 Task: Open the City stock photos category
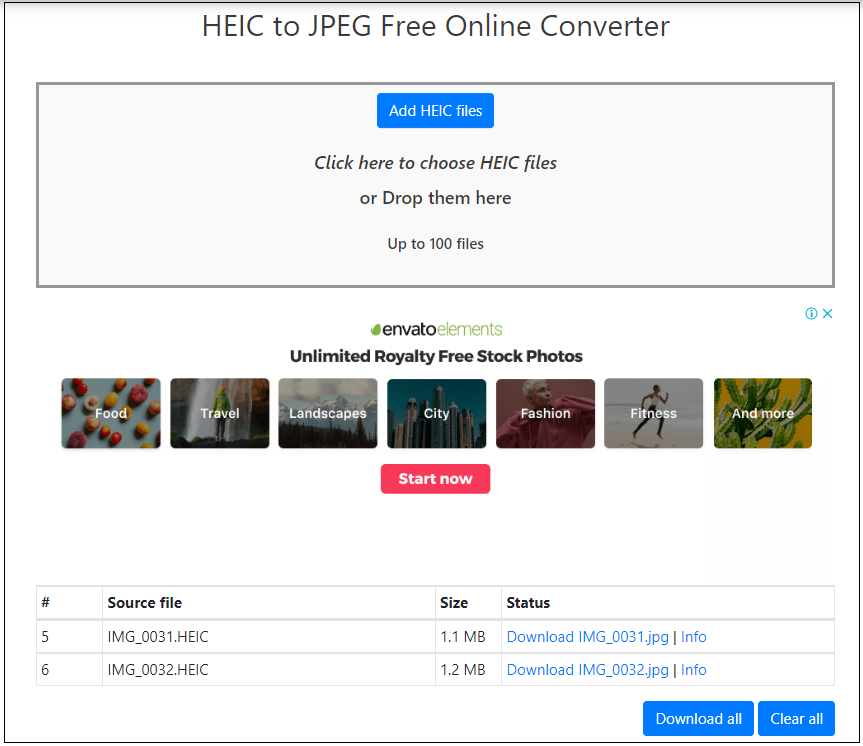pyautogui.click(x=436, y=413)
